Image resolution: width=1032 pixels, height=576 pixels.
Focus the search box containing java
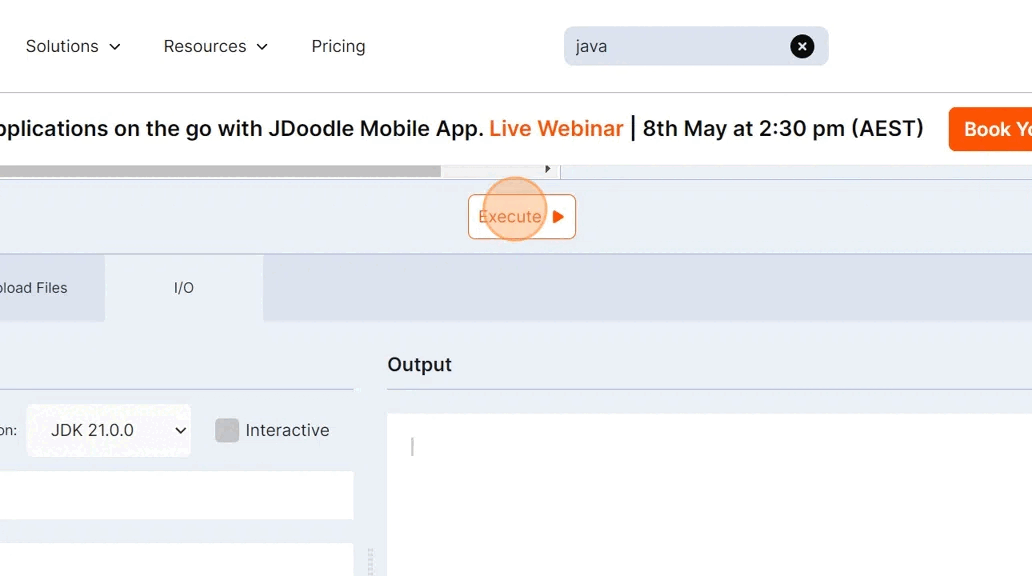coord(680,46)
